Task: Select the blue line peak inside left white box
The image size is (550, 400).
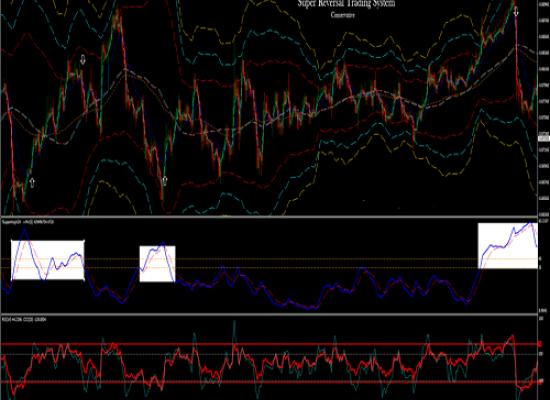Action: (24, 230)
